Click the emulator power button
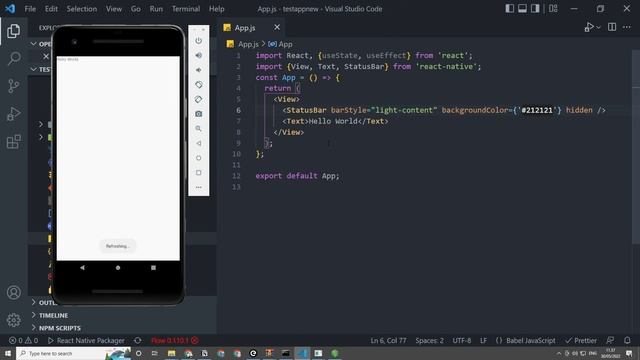 point(198,40)
